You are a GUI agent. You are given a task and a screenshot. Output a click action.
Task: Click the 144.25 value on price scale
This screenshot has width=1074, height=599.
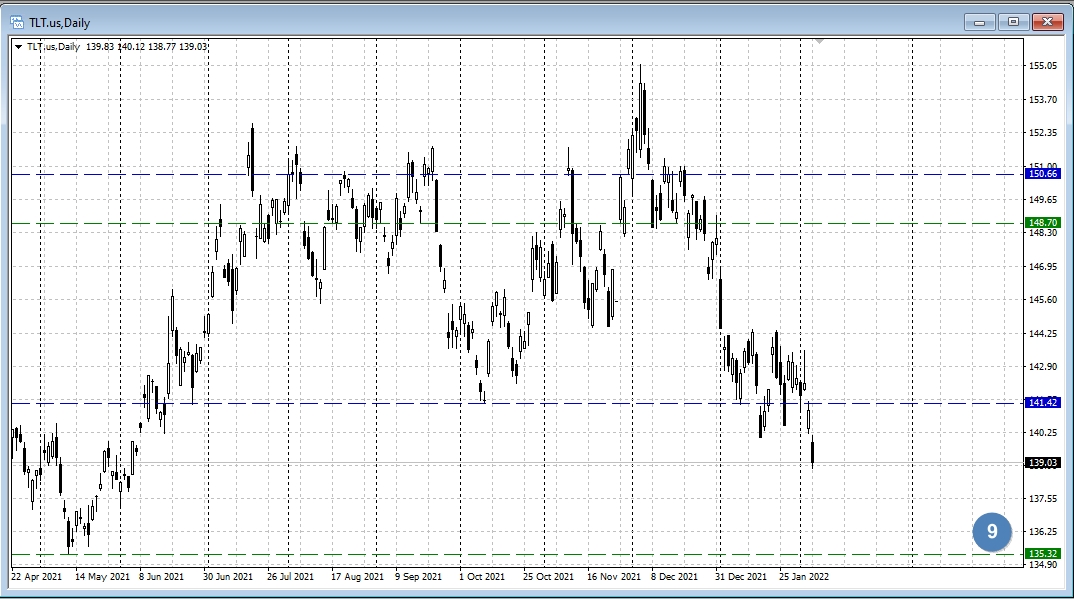tap(1042, 334)
